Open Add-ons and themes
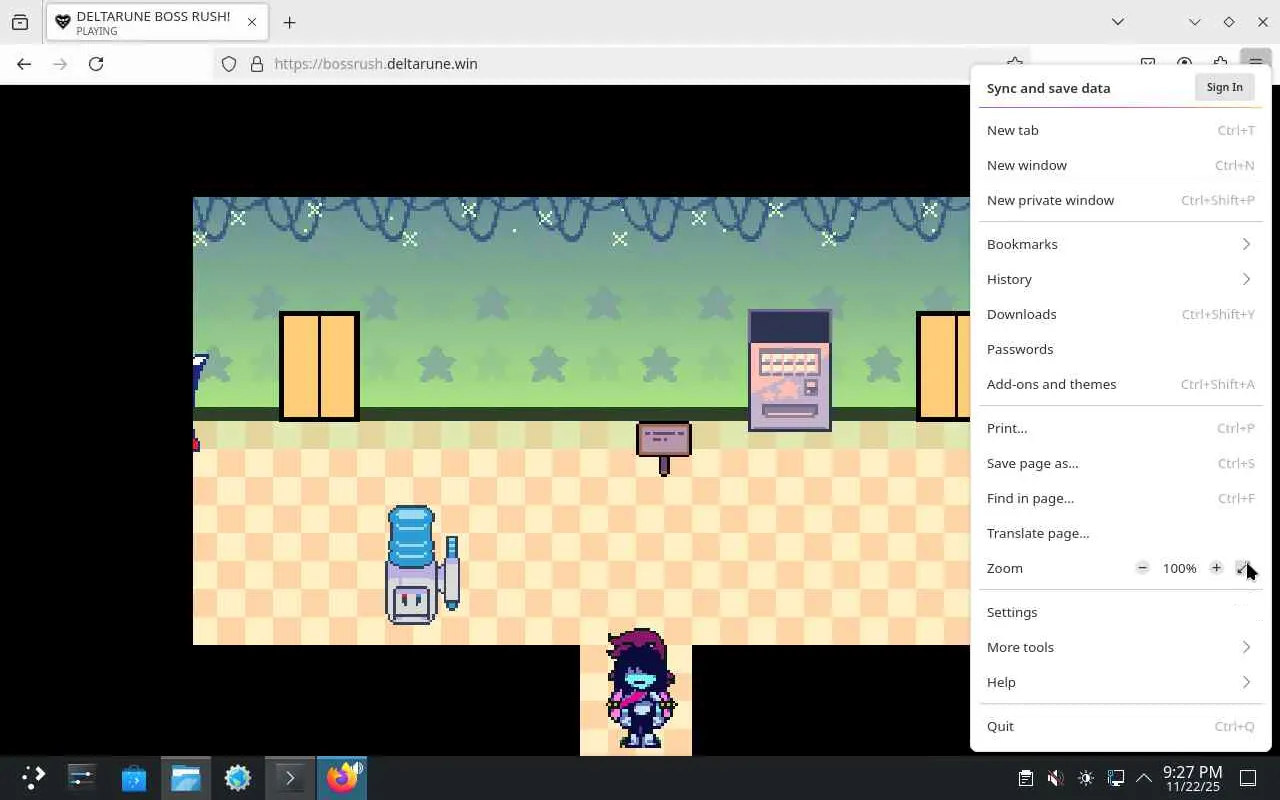Viewport: 1280px width, 800px height. (1120, 384)
